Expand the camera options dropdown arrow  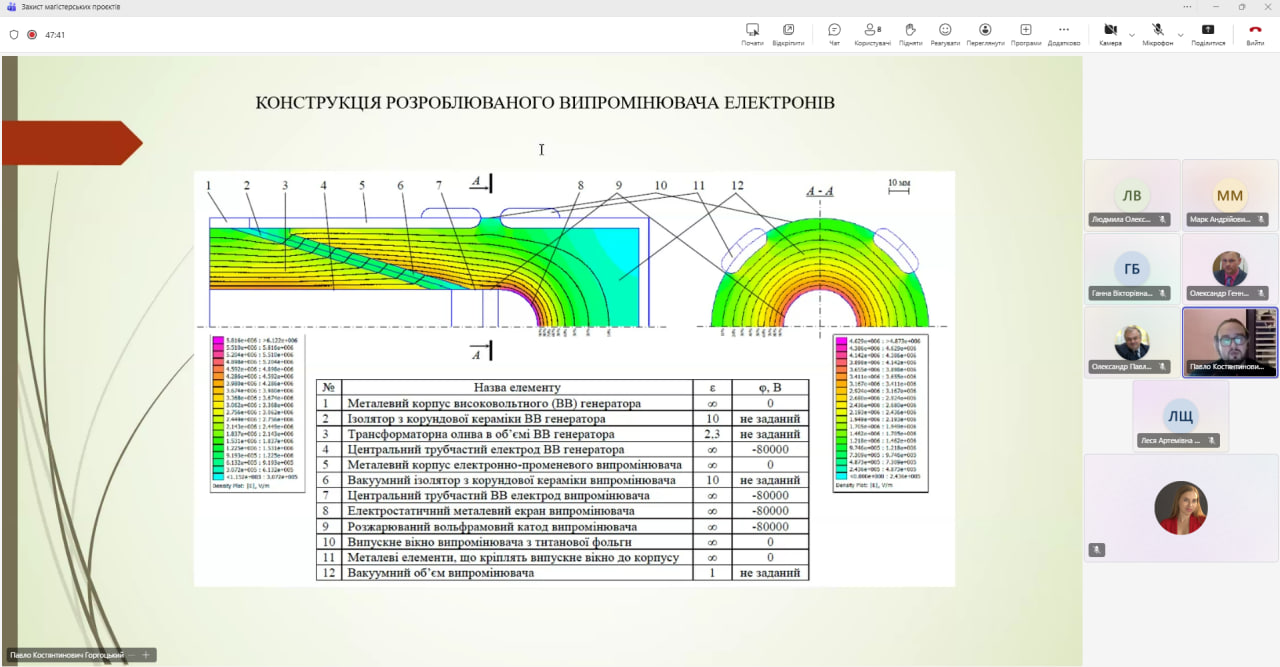1132,35
